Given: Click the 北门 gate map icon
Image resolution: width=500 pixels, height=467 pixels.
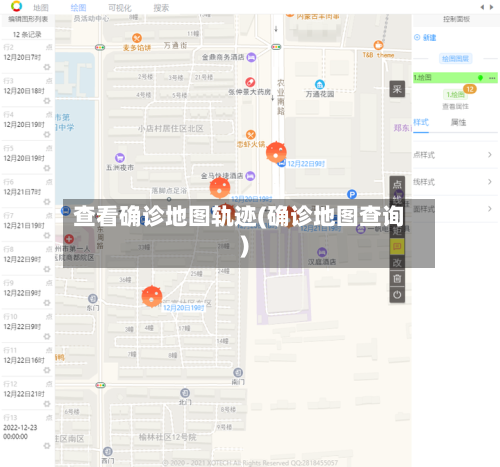Looking at the screenshot, I should [185, 393].
